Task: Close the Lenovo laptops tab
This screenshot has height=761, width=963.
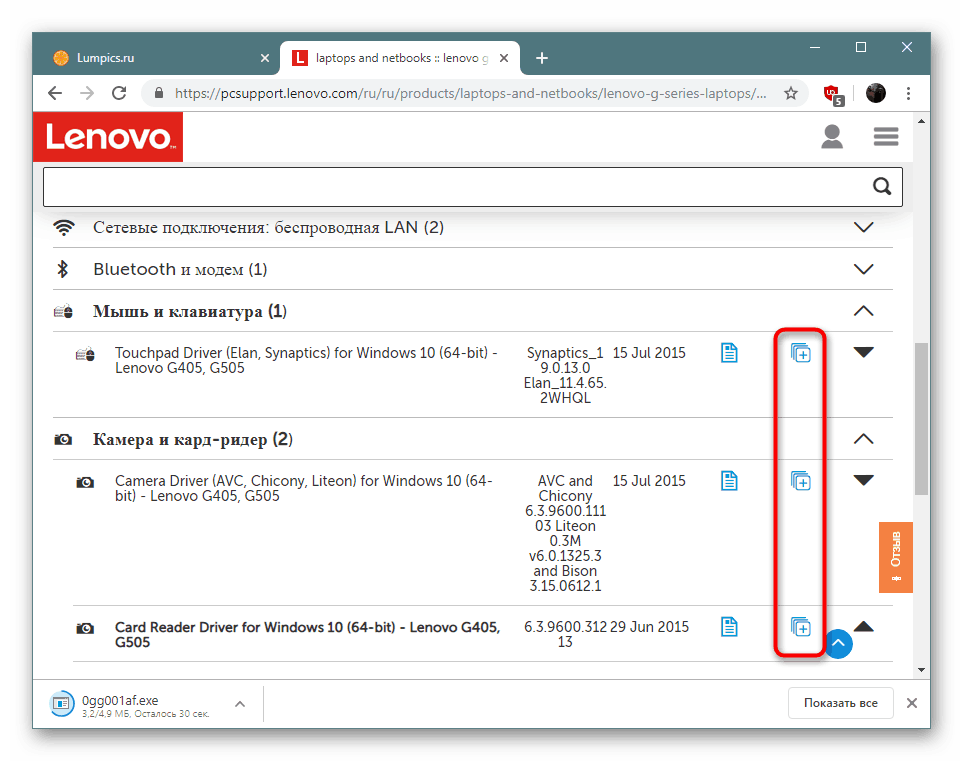Action: (504, 58)
